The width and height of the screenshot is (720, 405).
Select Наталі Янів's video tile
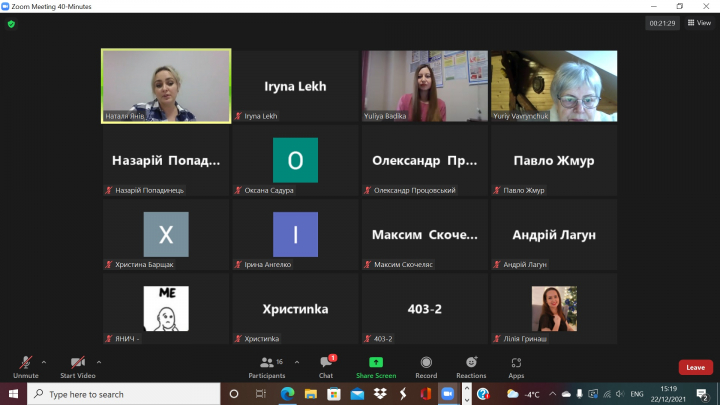166,86
